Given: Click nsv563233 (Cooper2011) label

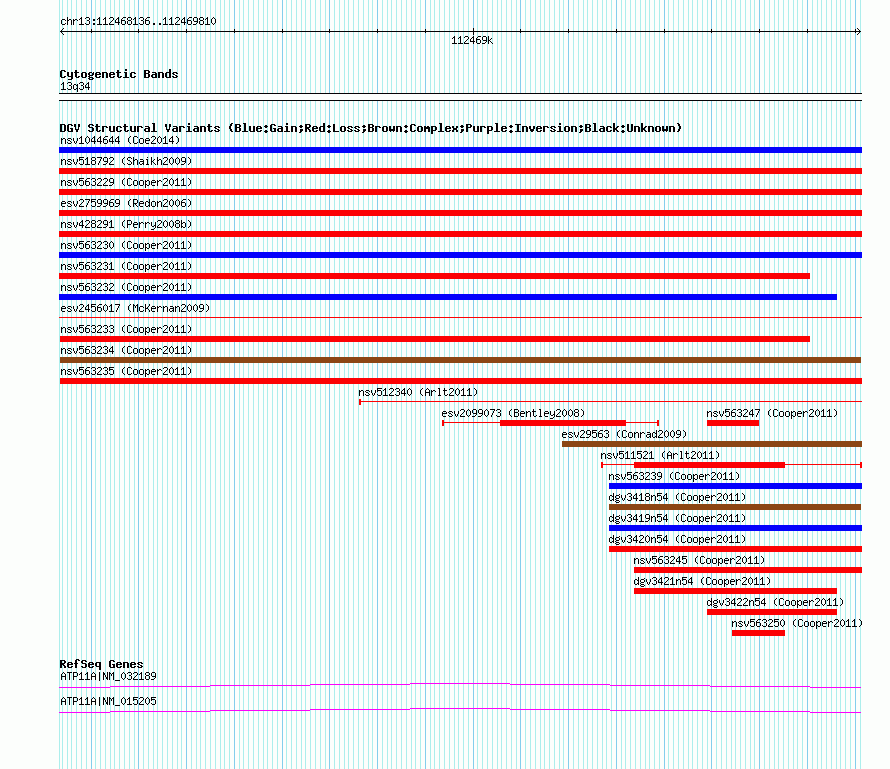Looking at the screenshot, I should point(126,329).
